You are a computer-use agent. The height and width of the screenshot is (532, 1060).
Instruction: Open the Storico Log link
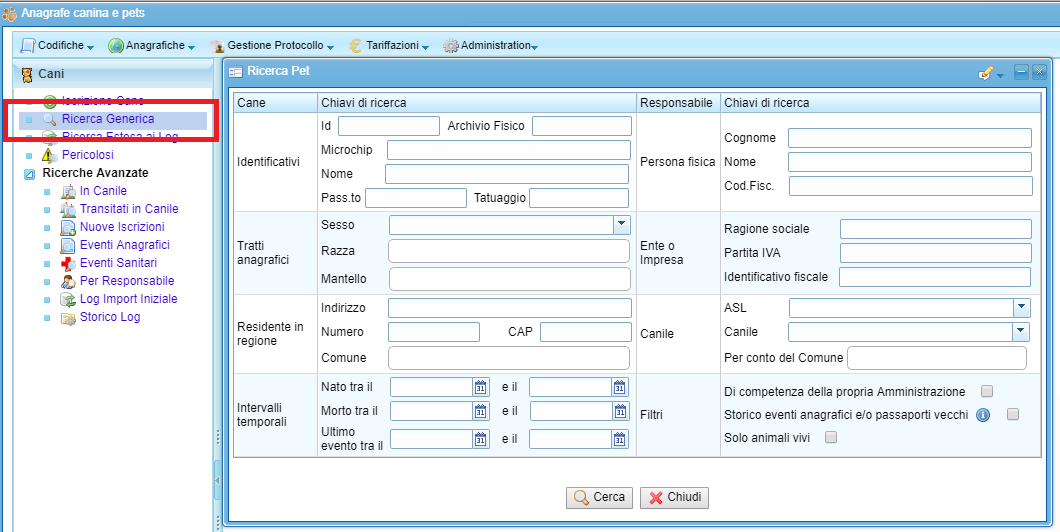(110, 316)
